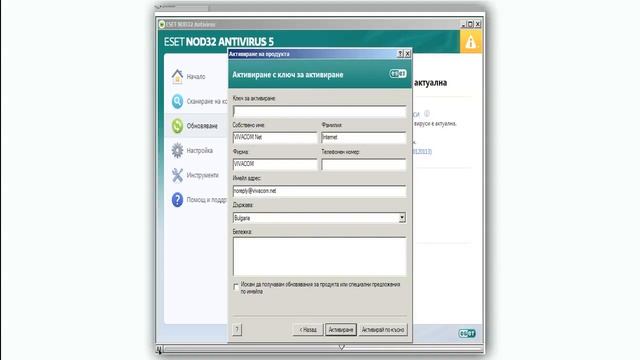Screen dimensions: 640x360
Task: Click the Назад back button
Action: click(308, 329)
